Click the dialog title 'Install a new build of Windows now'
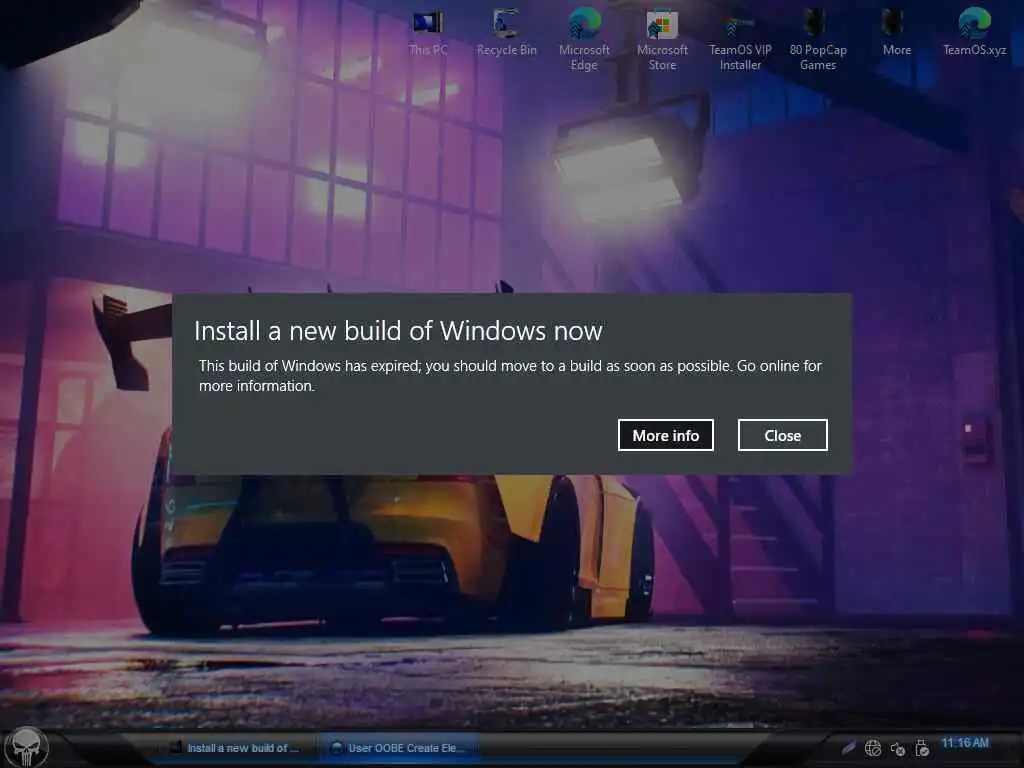 [x=398, y=331]
